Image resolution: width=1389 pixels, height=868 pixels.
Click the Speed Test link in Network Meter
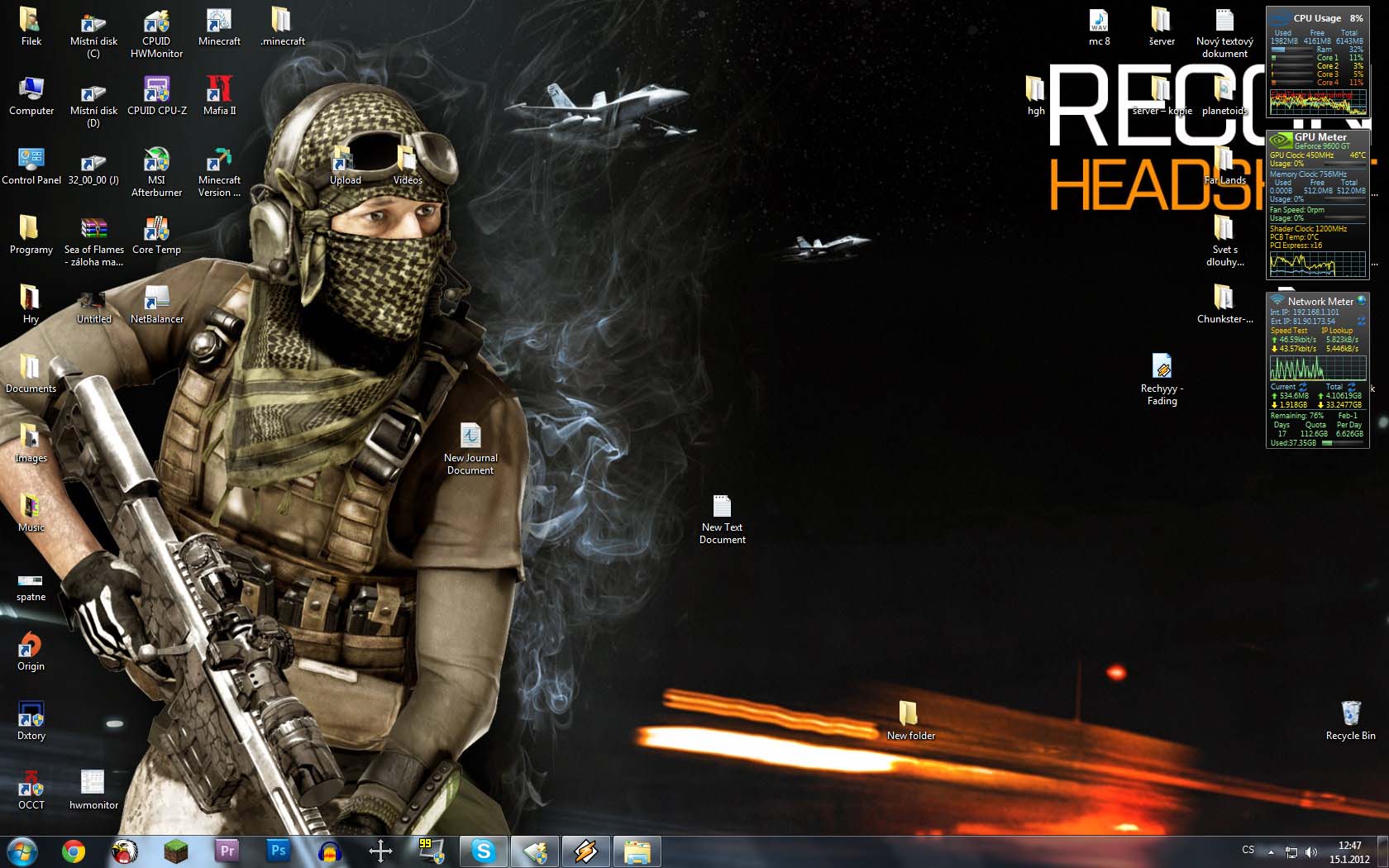(1289, 331)
